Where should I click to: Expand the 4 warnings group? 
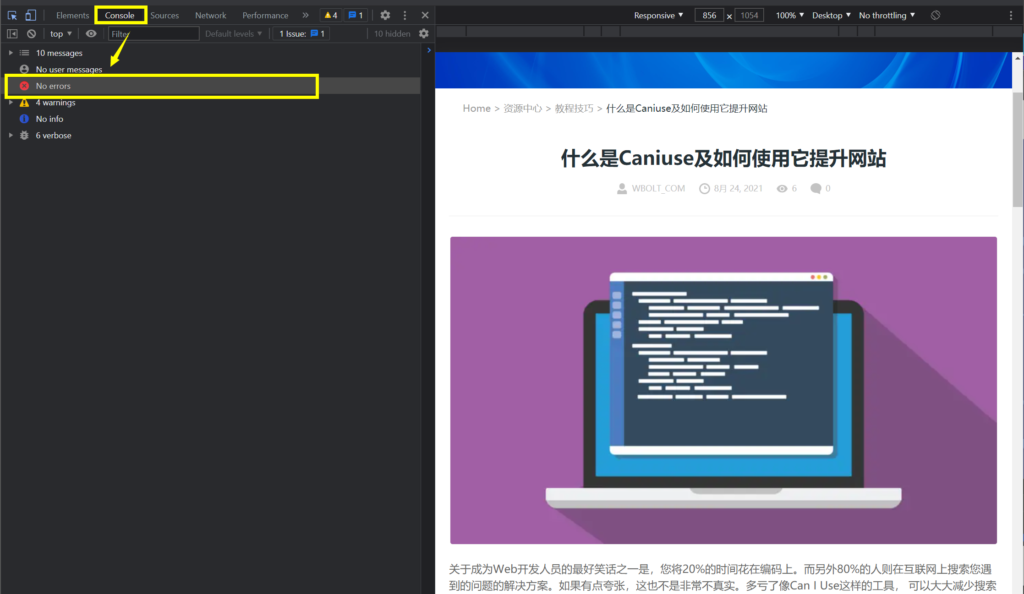point(11,102)
